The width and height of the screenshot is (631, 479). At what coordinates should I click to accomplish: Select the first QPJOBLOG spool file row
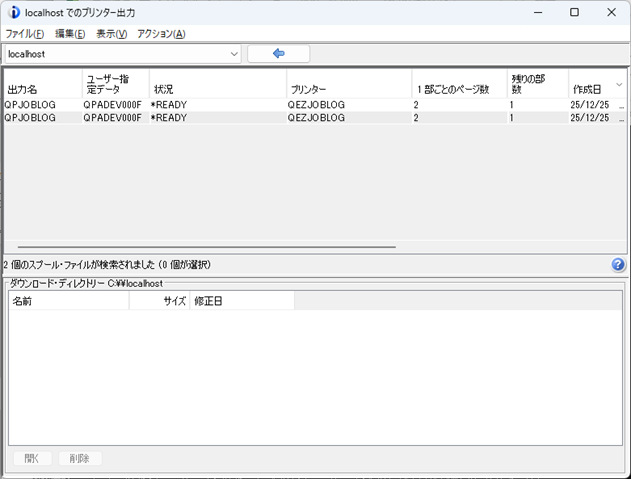click(x=200, y=104)
